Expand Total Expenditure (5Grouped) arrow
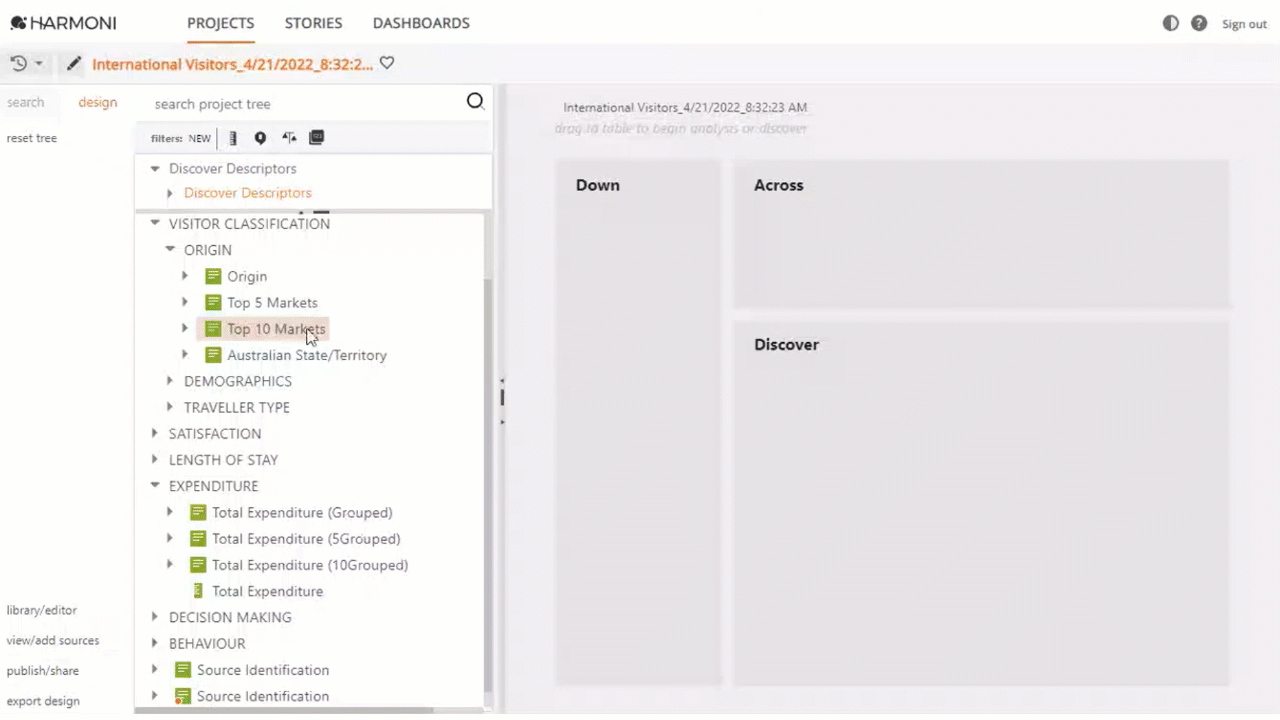This screenshot has height=720, width=1280. point(170,538)
